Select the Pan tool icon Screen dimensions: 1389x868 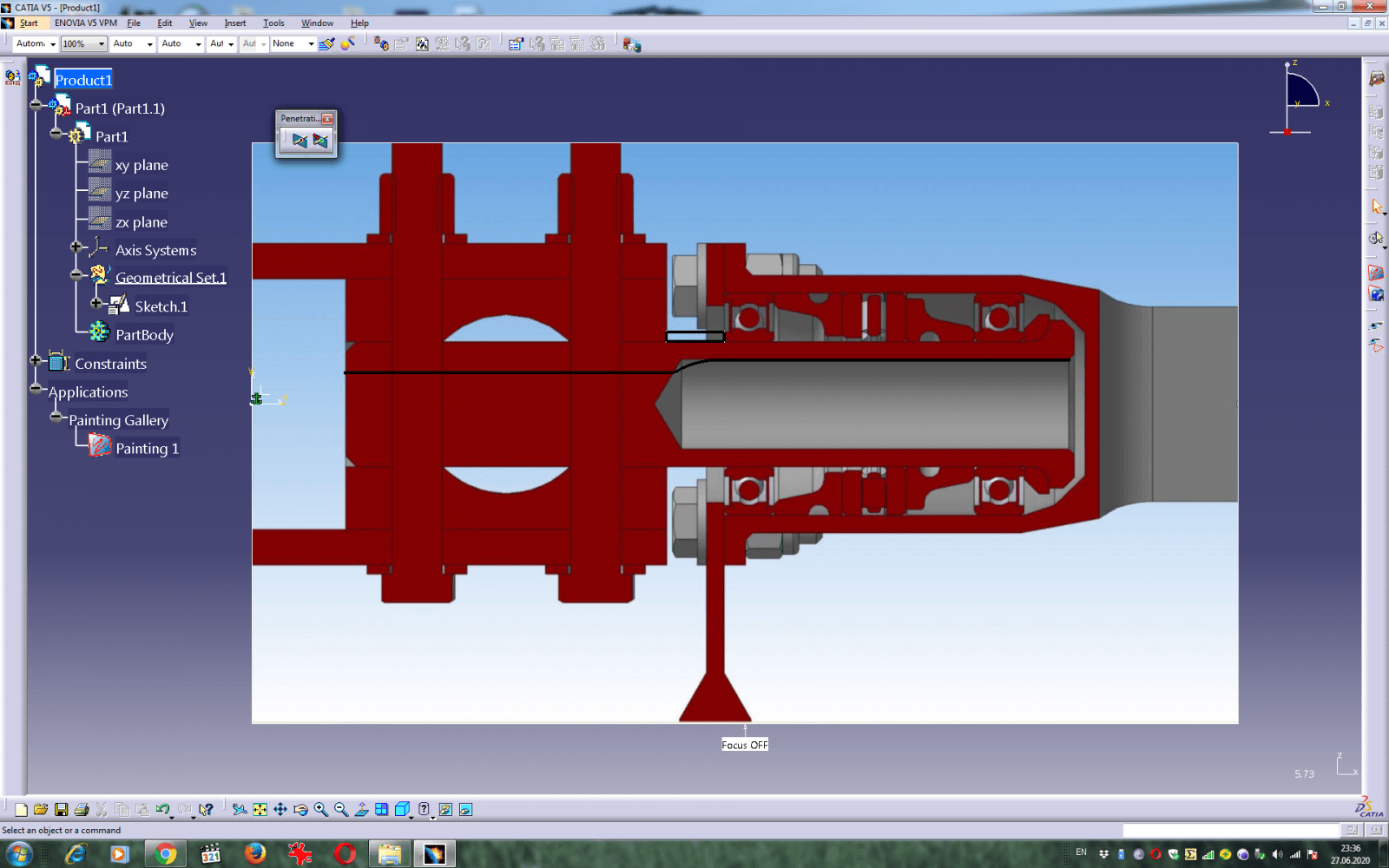click(x=280, y=809)
